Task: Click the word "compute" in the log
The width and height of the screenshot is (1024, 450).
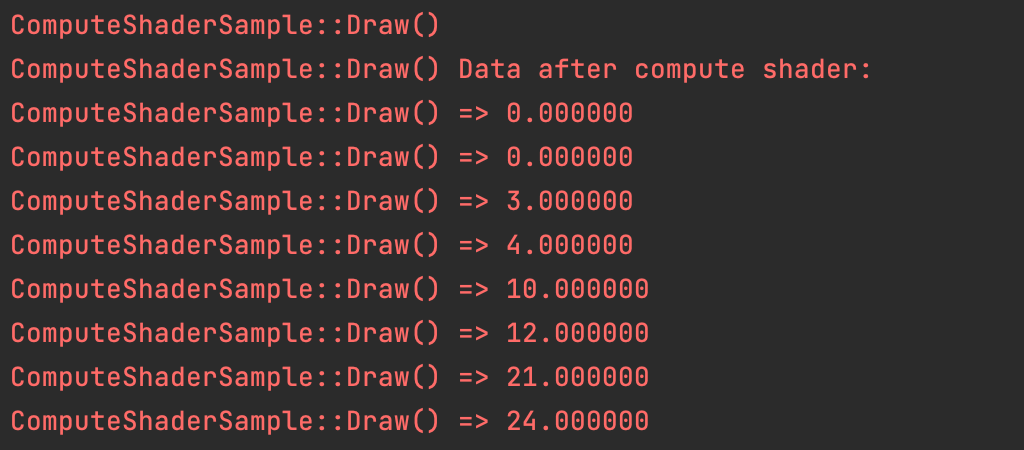Action: pyautogui.click(x=689, y=70)
